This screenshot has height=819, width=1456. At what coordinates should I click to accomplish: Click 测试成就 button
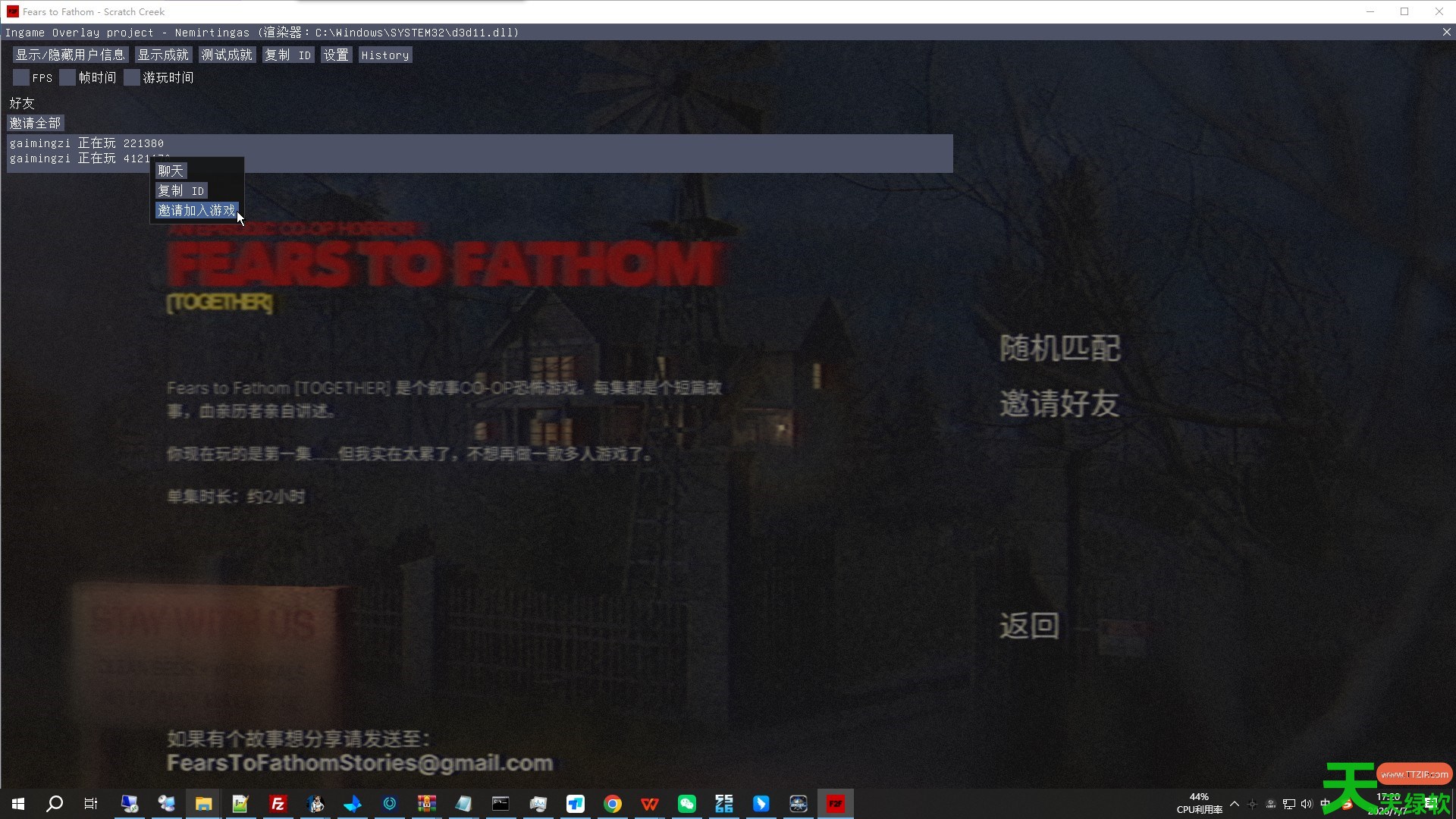[227, 55]
